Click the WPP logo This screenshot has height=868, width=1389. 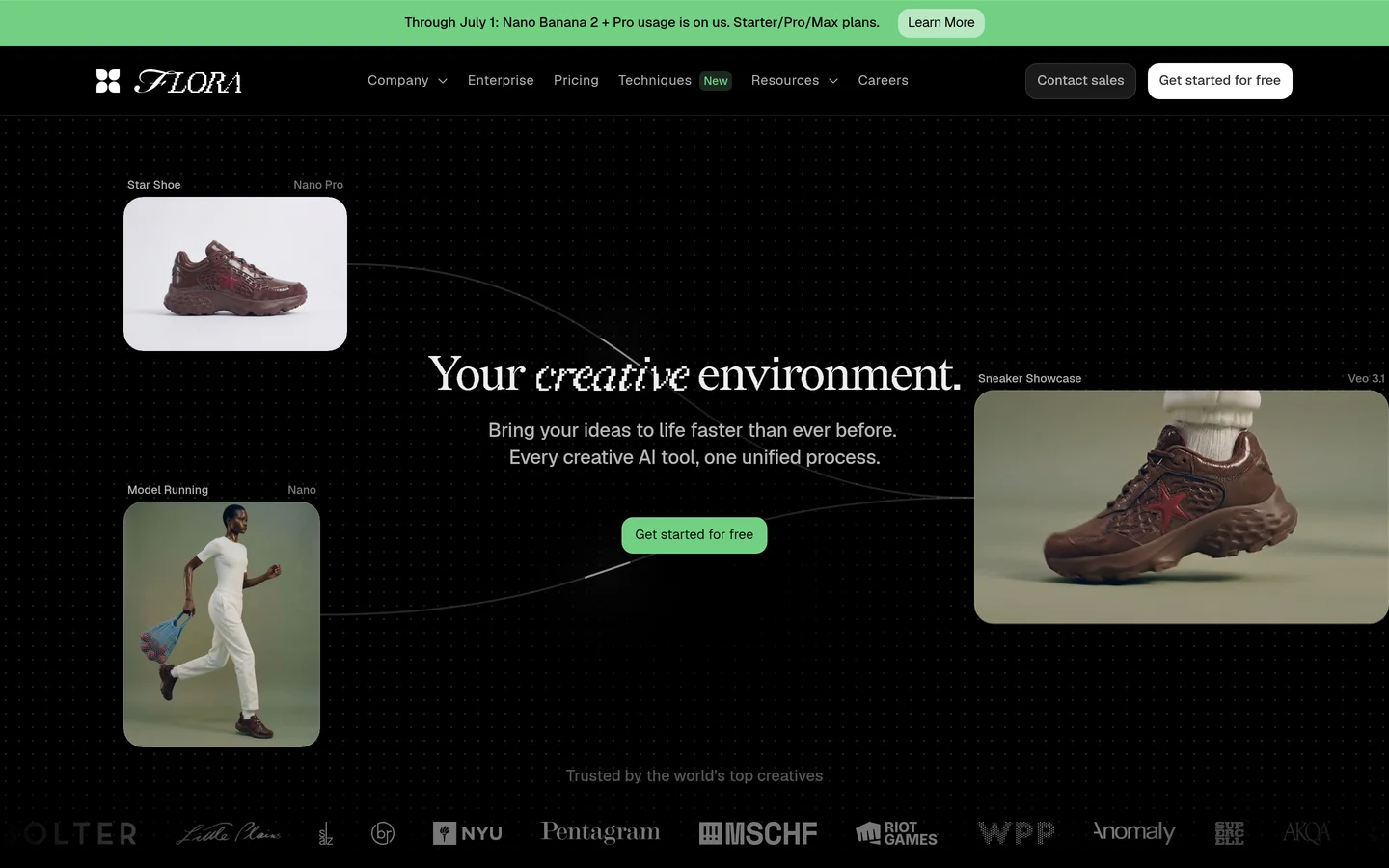pyautogui.click(x=1016, y=833)
